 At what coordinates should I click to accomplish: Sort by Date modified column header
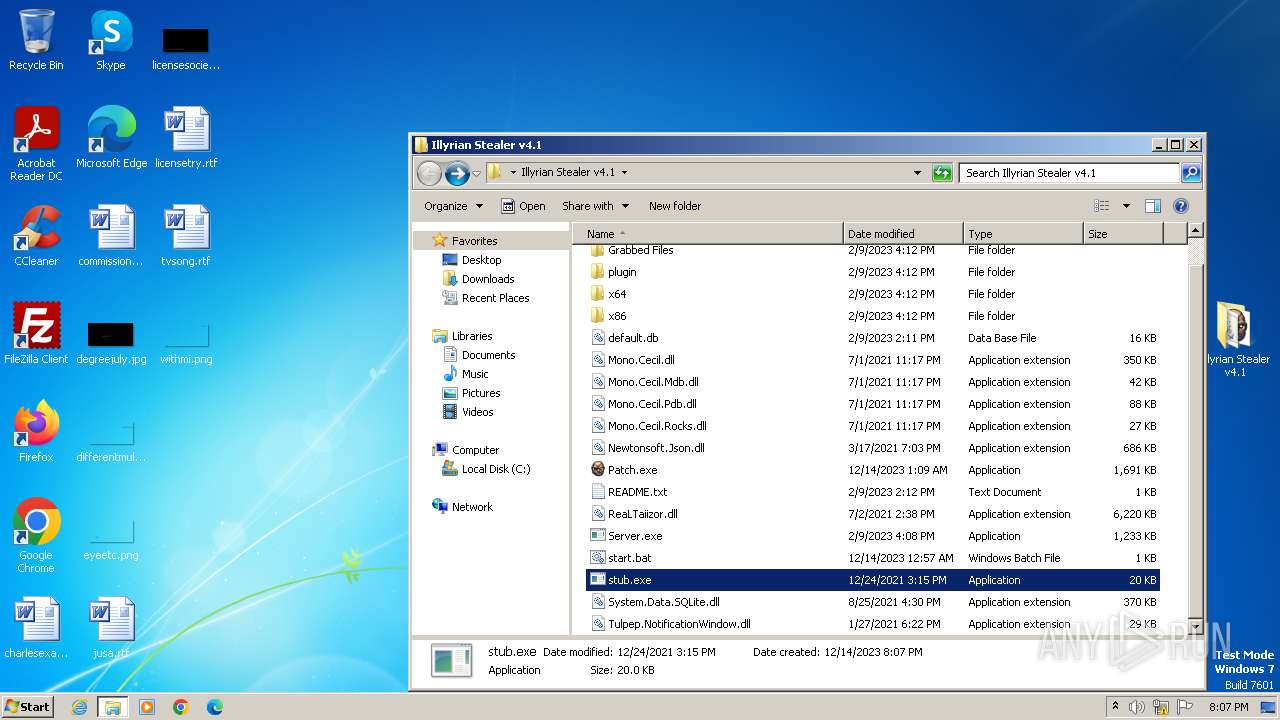click(903, 234)
